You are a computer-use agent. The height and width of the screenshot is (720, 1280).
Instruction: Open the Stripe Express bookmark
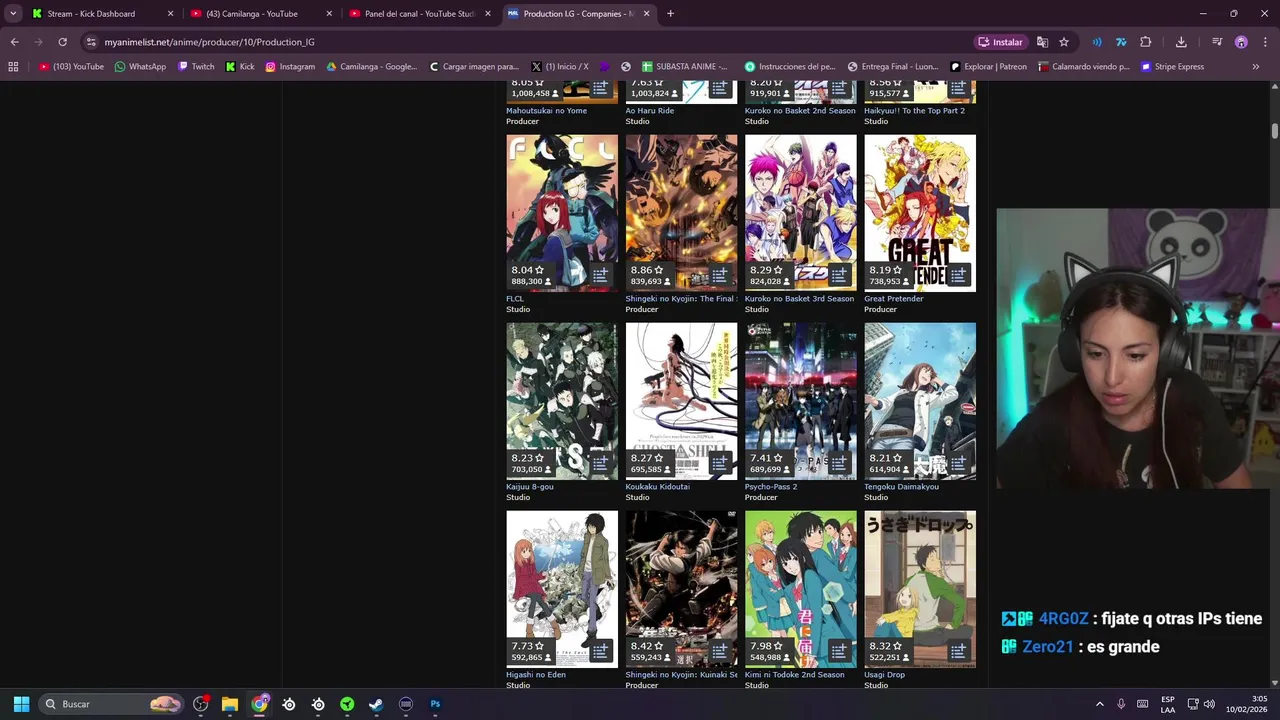1173,67
